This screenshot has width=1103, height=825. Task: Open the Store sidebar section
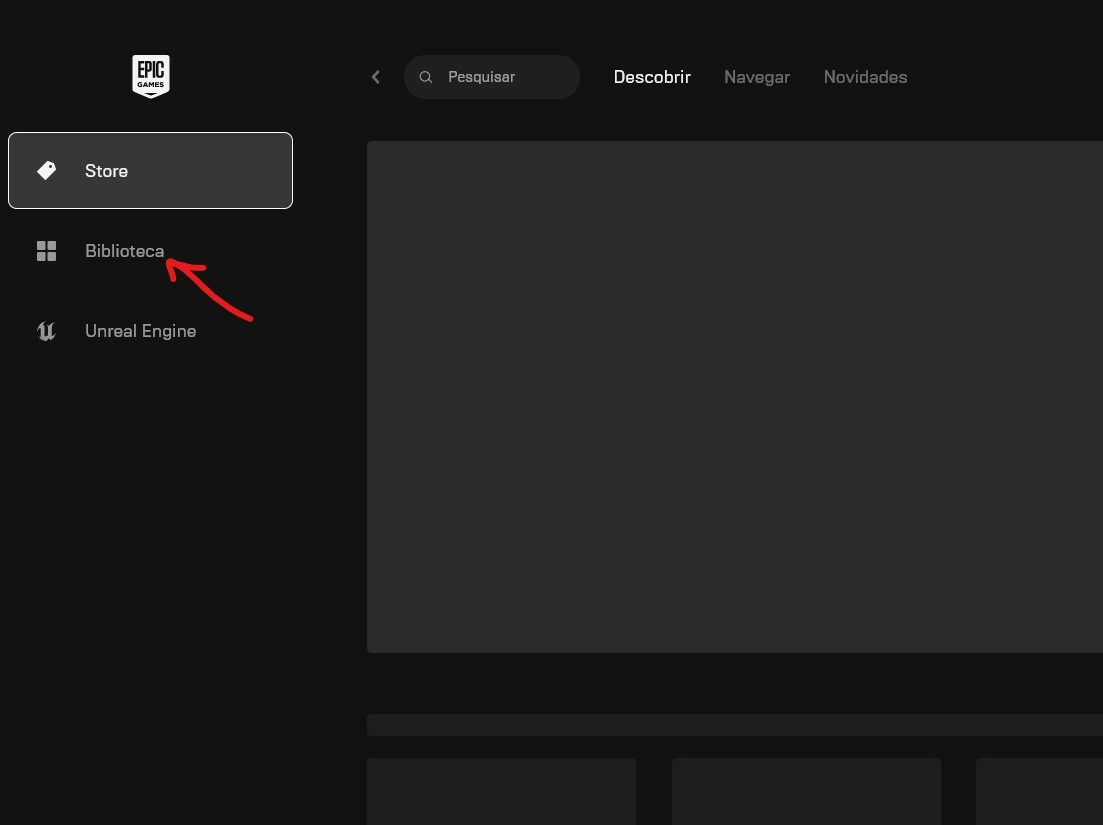(151, 170)
